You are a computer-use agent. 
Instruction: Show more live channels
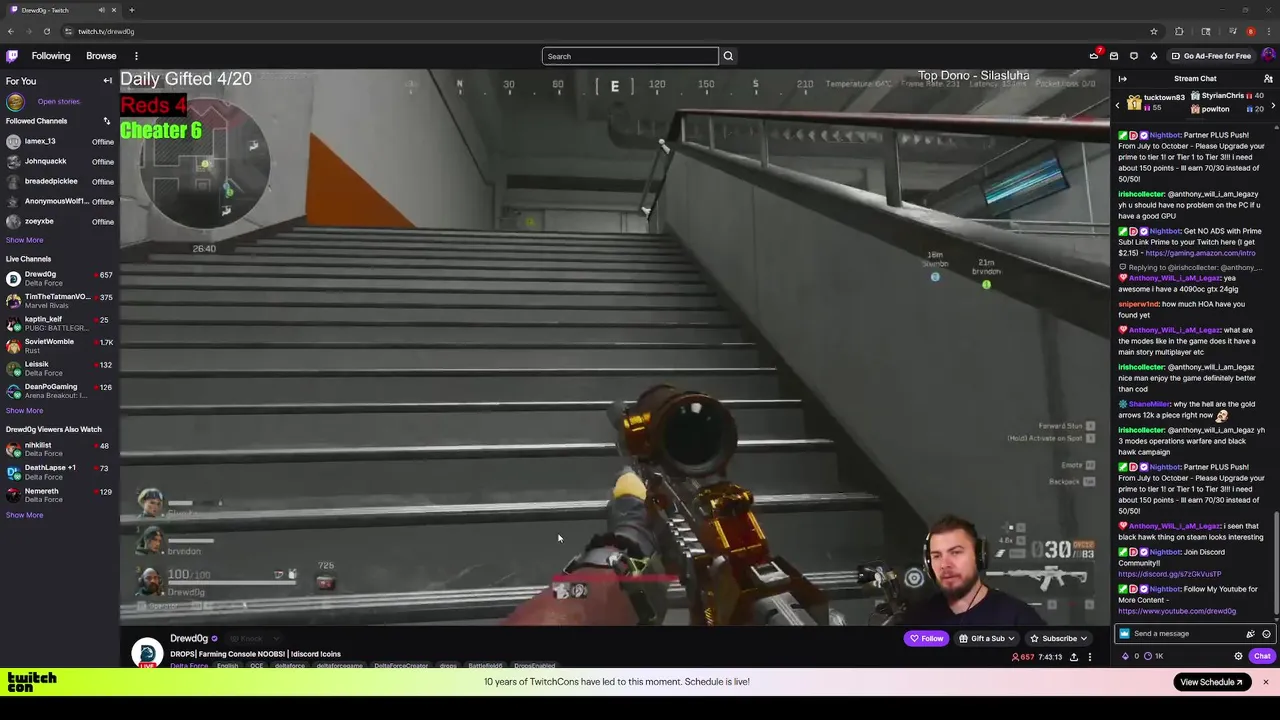tap(24, 410)
